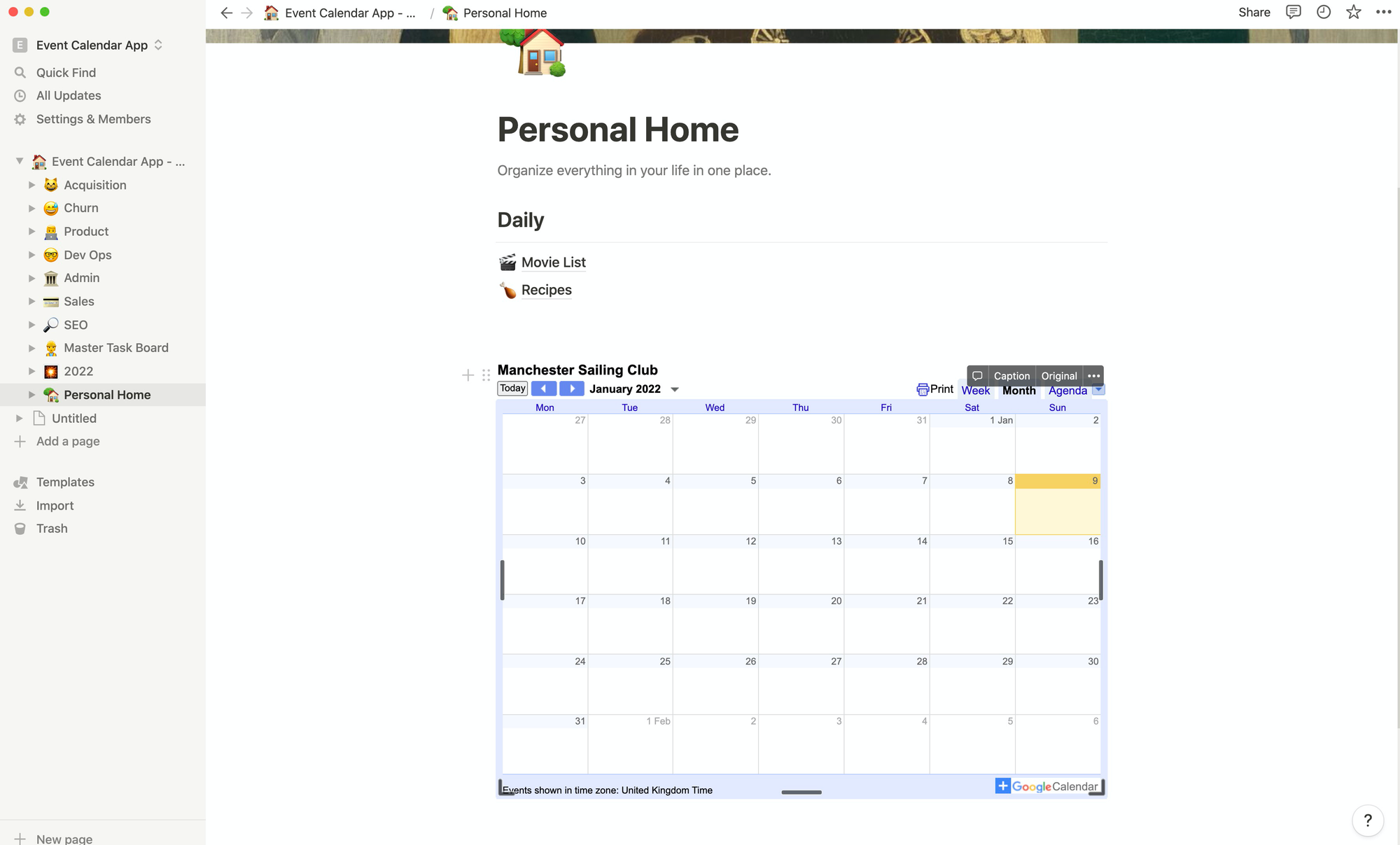Open Settings & Members page
The image size is (1400, 845).
93,119
